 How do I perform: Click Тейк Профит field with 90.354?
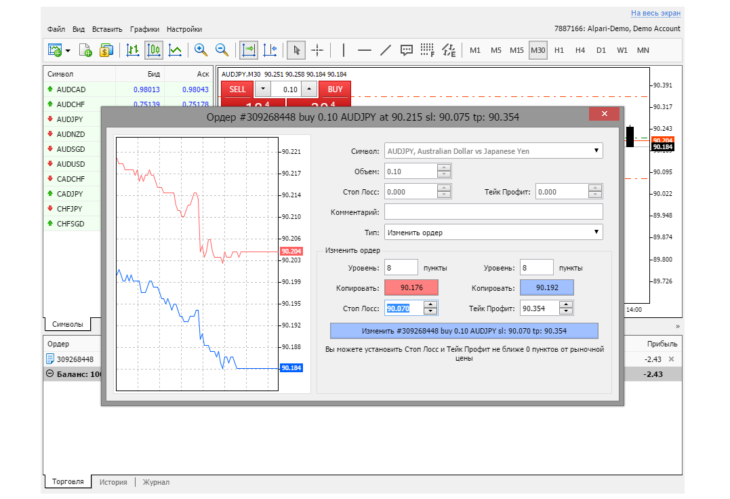click(x=540, y=308)
